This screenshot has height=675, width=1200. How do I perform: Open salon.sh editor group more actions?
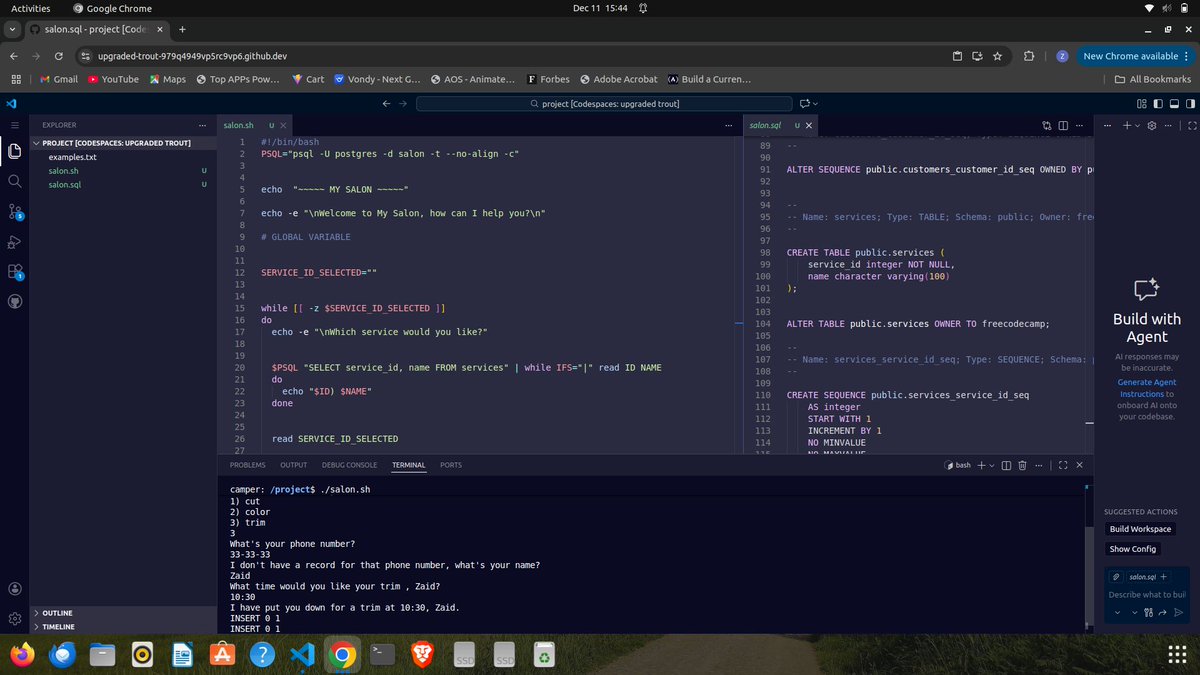(728, 125)
